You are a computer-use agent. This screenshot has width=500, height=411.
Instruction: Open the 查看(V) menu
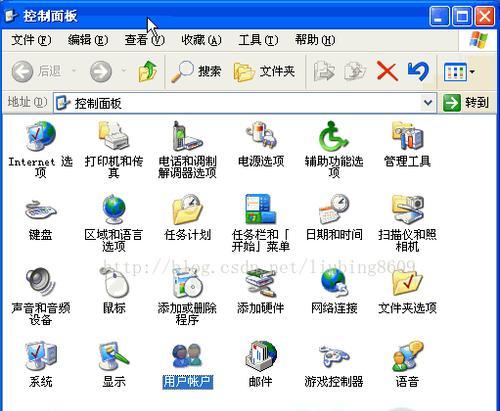point(144,40)
